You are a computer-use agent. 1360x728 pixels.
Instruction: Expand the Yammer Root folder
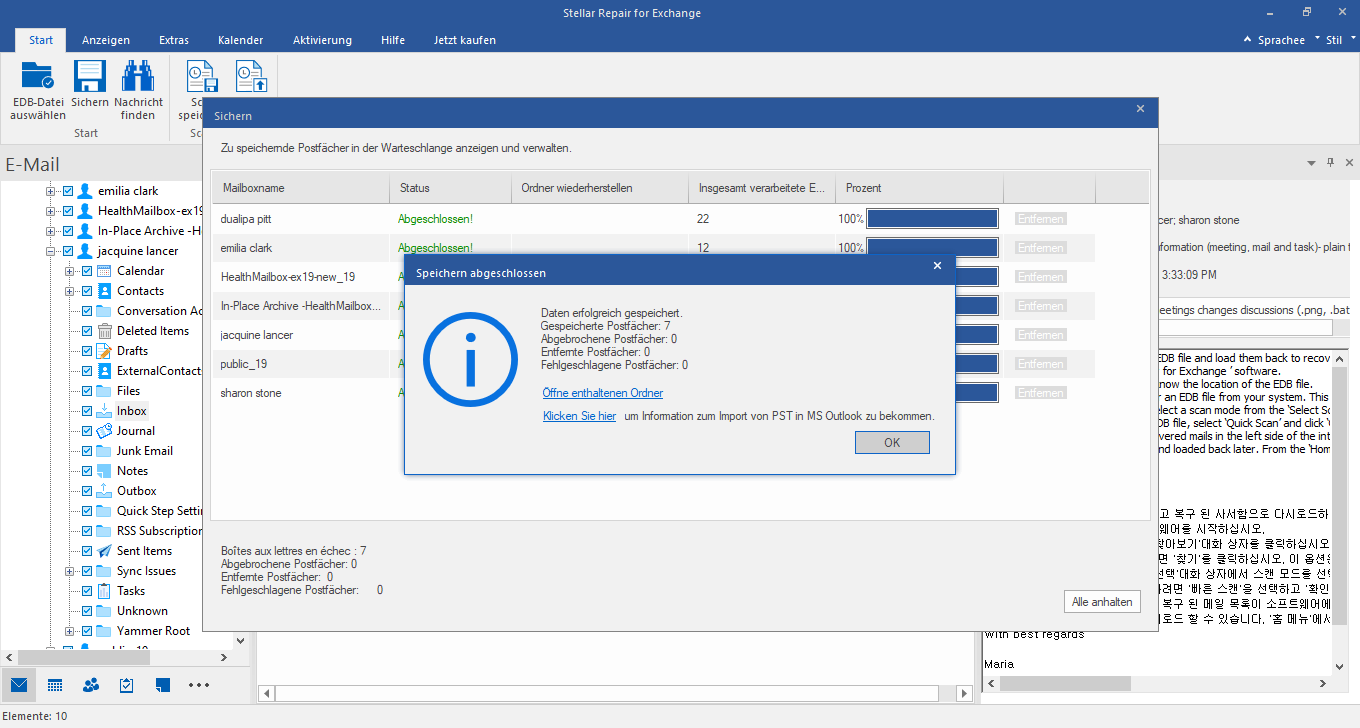pyautogui.click(x=69, y=631)
